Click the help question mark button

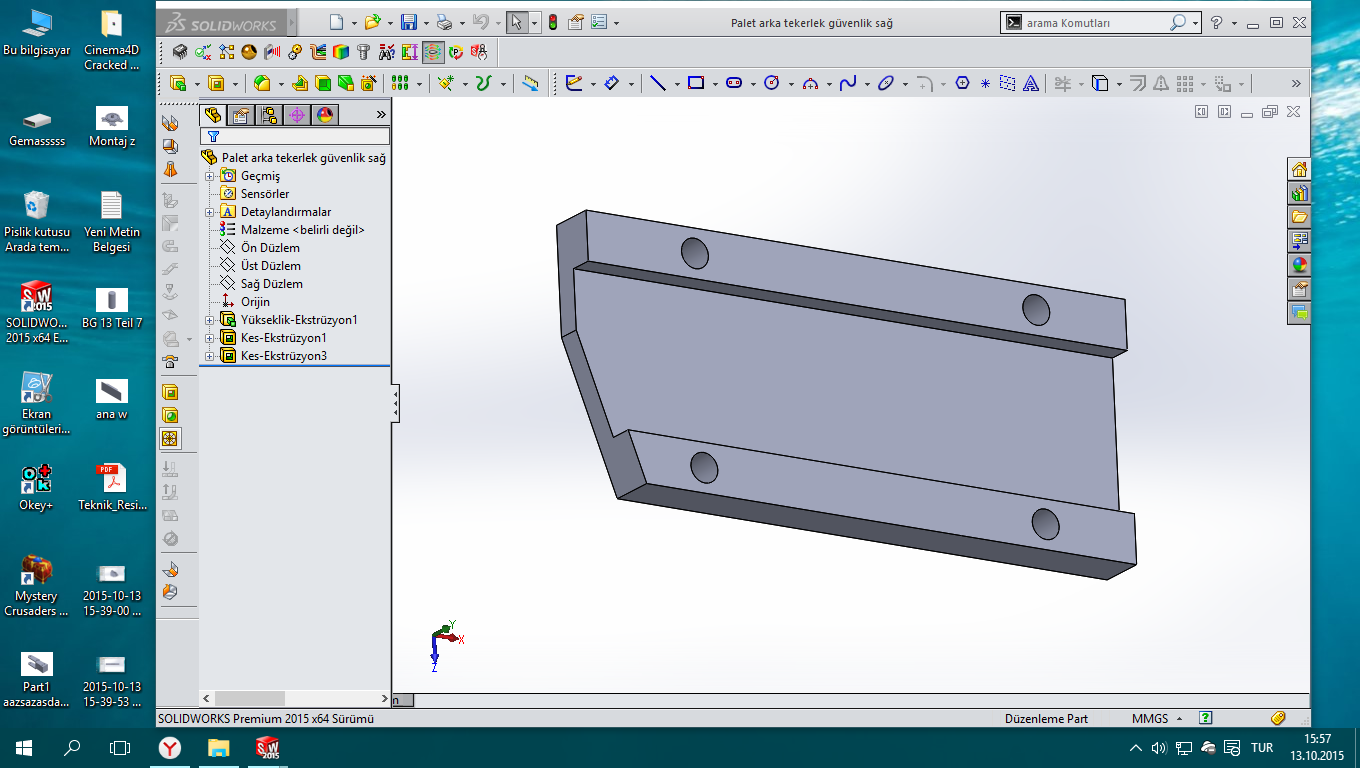point(1216,22)
